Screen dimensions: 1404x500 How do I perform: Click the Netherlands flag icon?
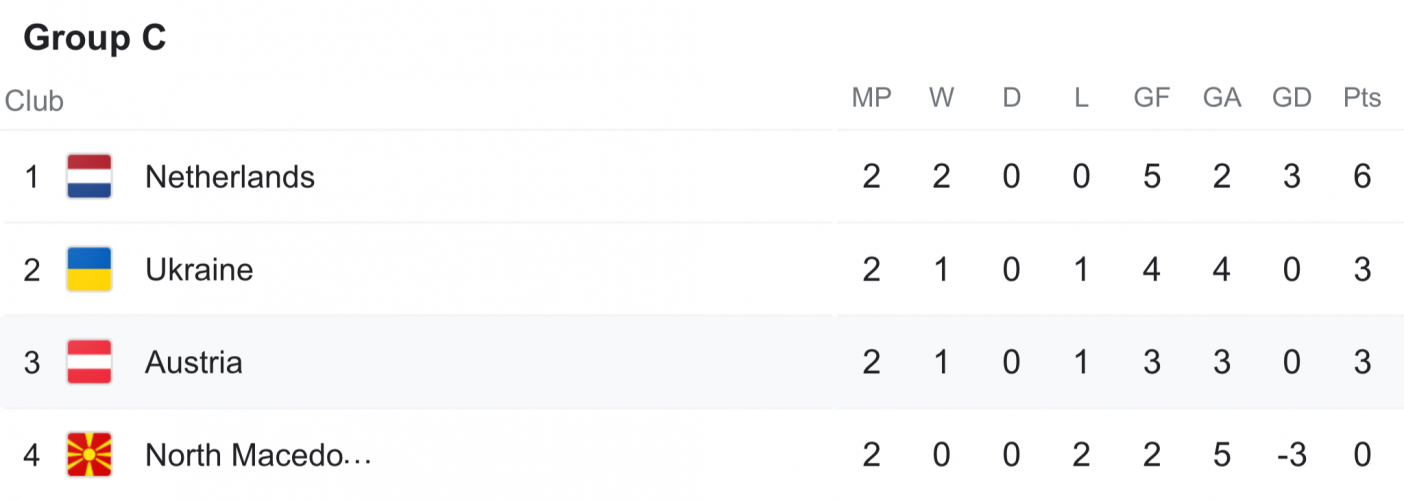point(89,177)
